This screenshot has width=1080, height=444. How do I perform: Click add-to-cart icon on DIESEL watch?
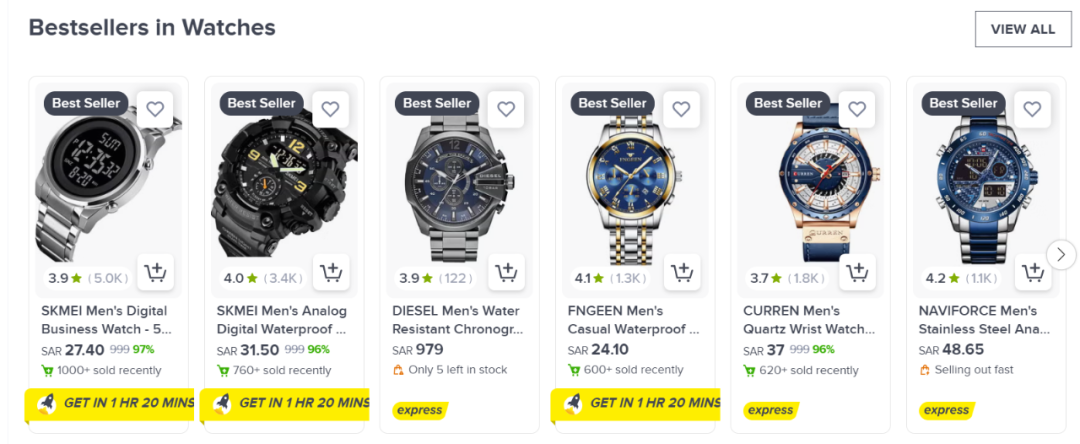coord(506,272)
